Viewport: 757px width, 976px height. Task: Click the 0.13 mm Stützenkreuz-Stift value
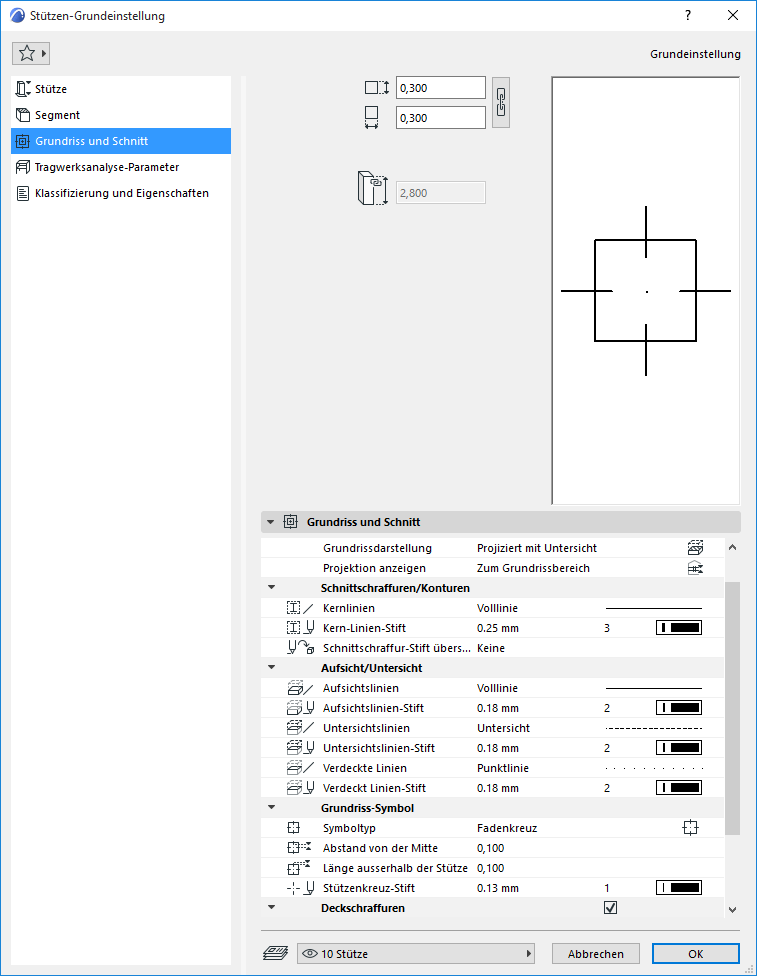(x=497, y=888)
